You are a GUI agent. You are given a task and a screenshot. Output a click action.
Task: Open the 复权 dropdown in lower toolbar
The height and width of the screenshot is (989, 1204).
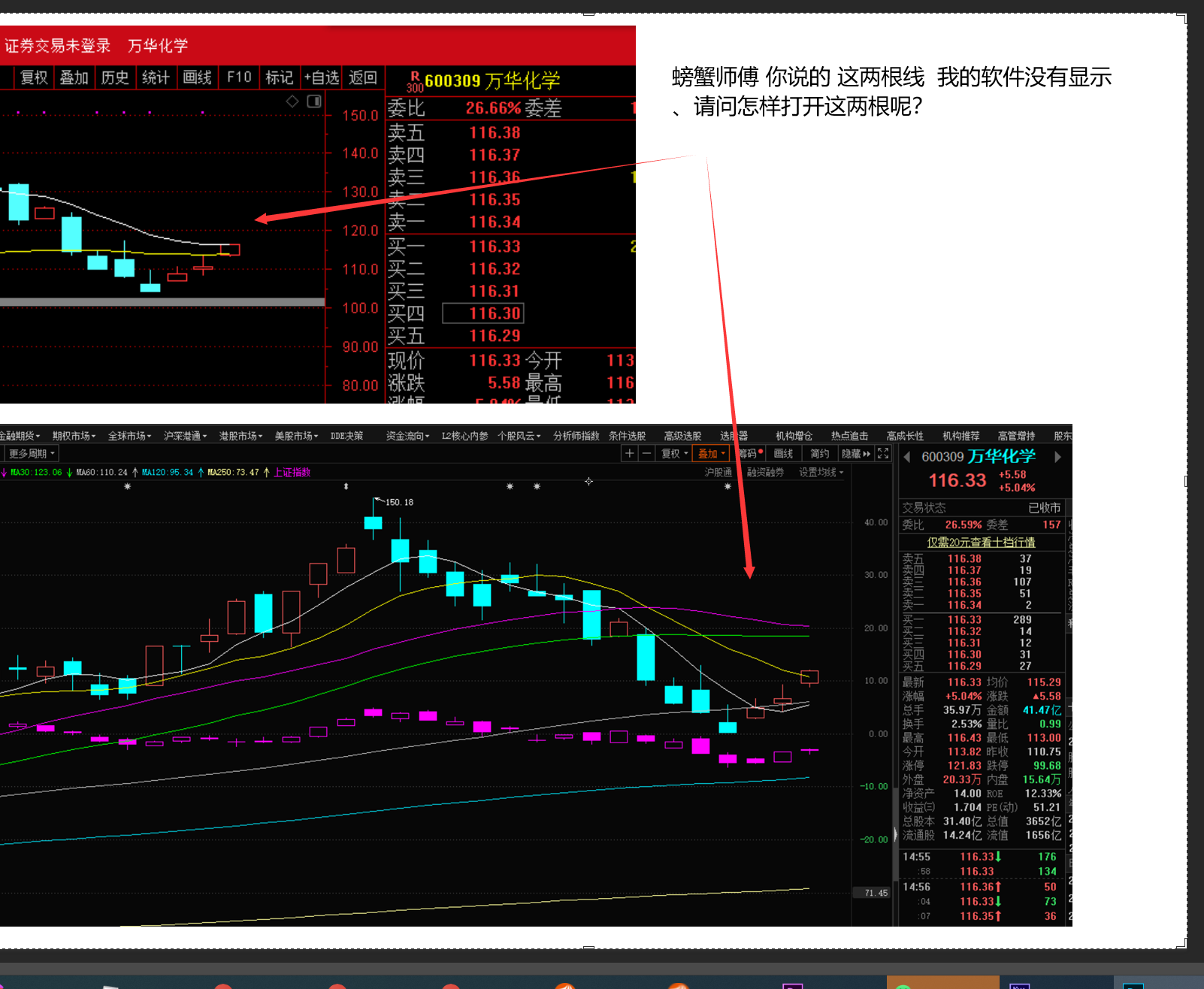(674, 453)
